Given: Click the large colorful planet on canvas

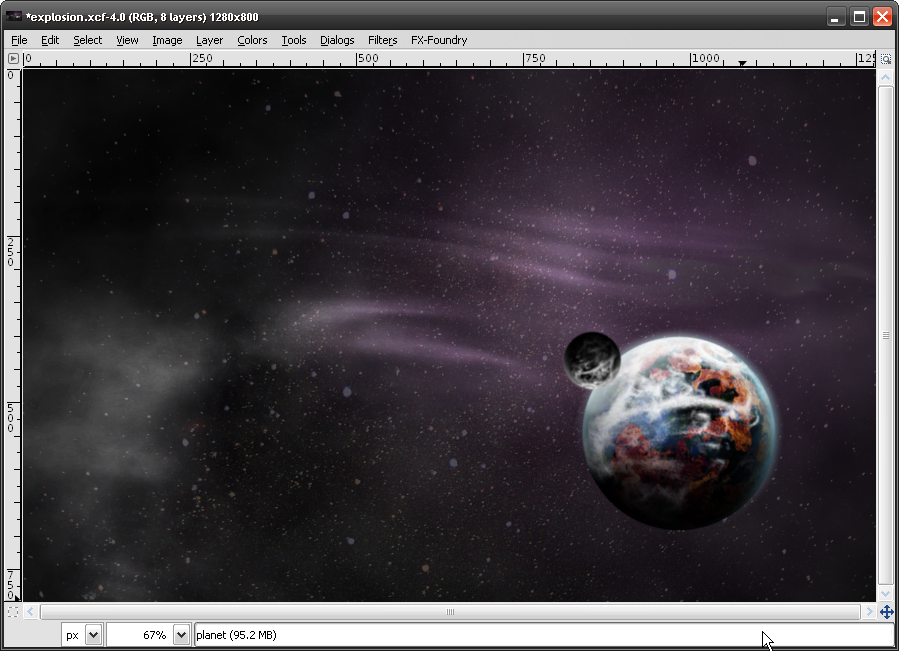Looking at the screenshot, I should tap(679, 433).
